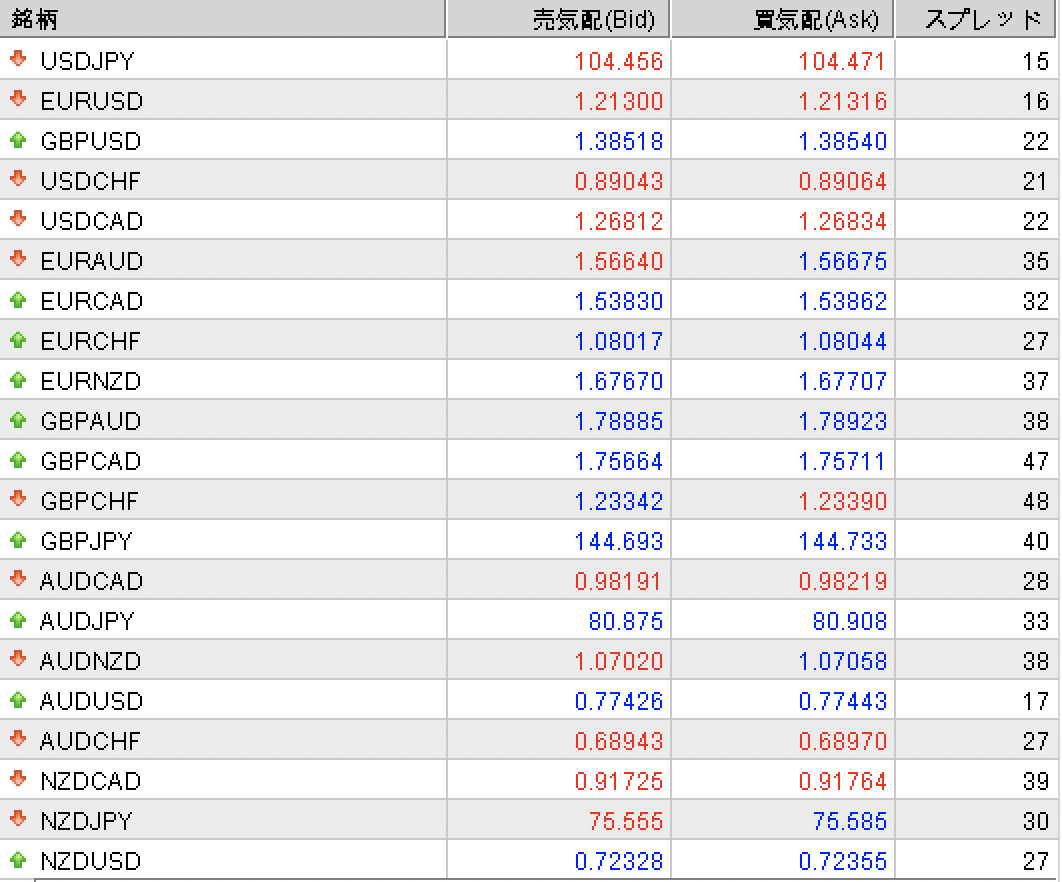
Task: Click the red down arrow beside NZDCAD
Action: pyautogui.click(x=18, y=779)
